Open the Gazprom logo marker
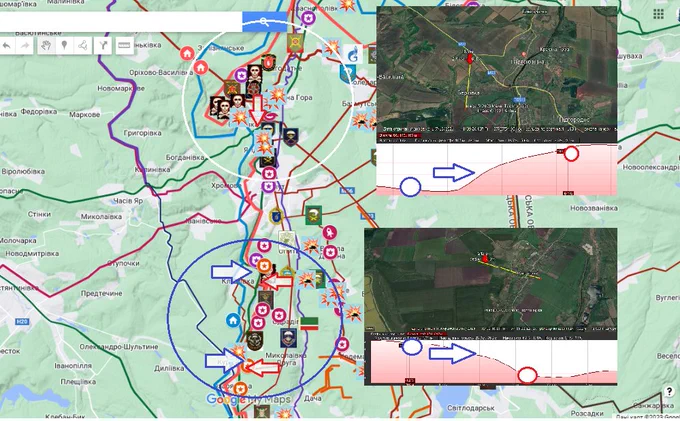 pos(353,55)
